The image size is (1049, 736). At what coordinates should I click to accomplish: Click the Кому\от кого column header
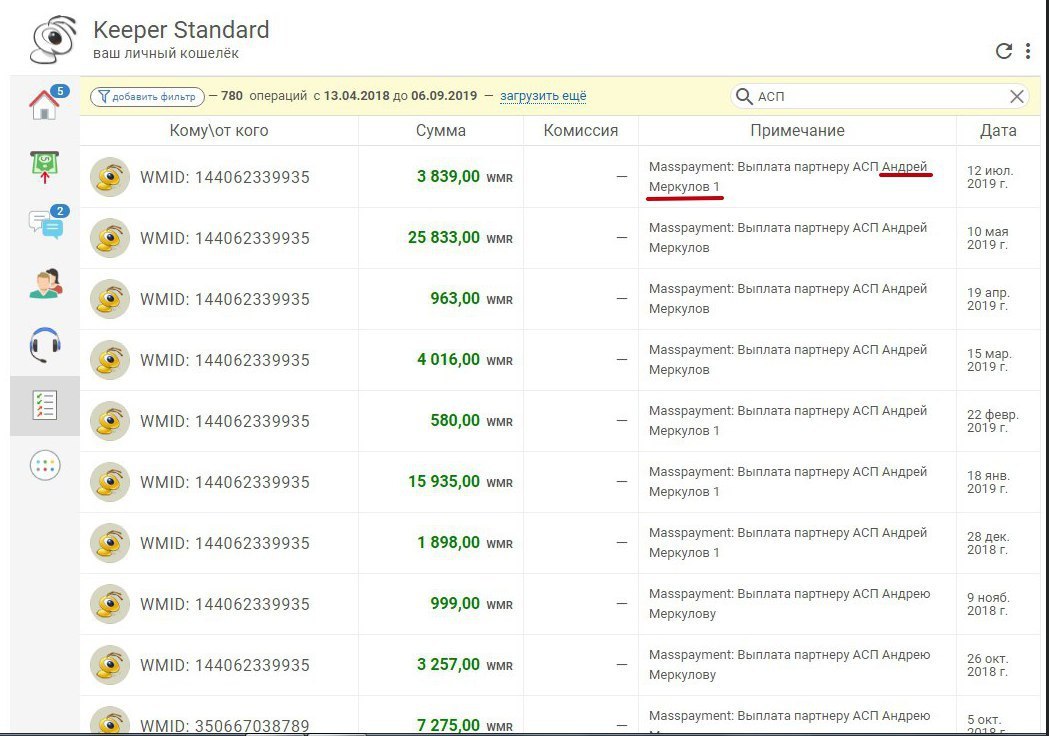click(219, 130)
